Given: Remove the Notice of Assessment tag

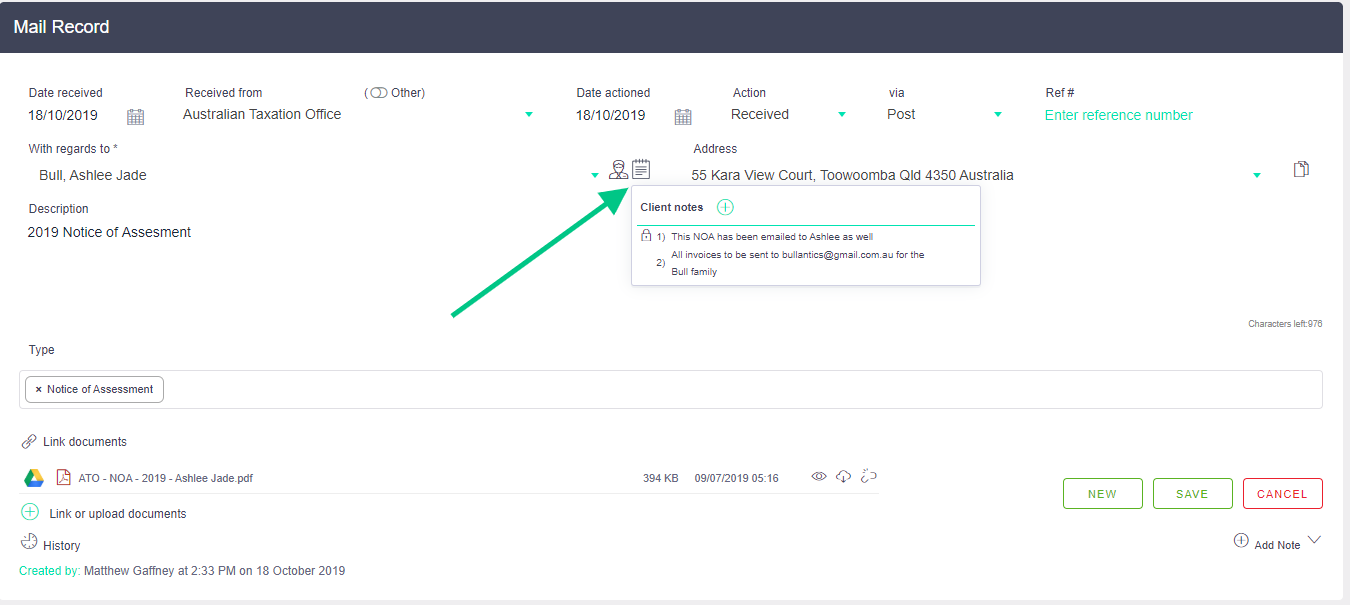Looking at the screenshot, I should [38, 389].
